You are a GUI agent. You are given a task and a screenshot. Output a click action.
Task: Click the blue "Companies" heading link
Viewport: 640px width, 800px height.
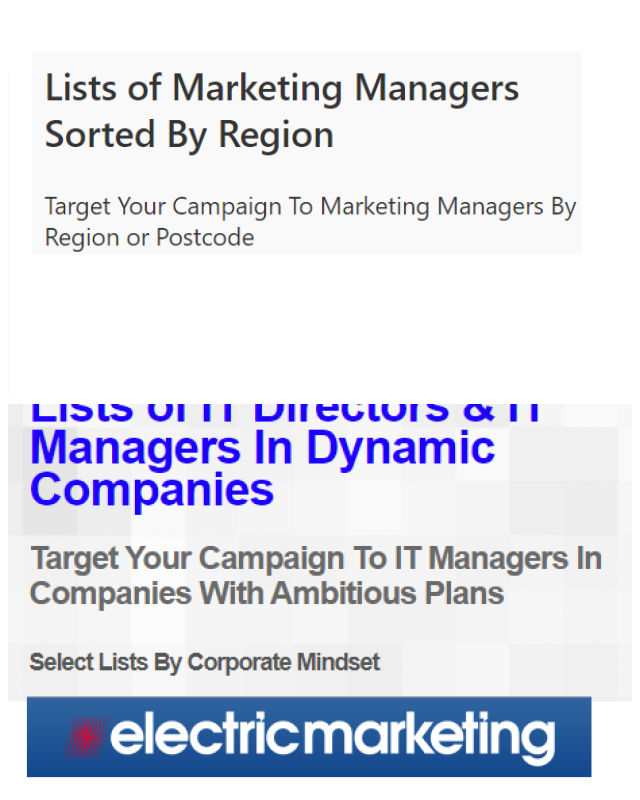coord(152,489)
